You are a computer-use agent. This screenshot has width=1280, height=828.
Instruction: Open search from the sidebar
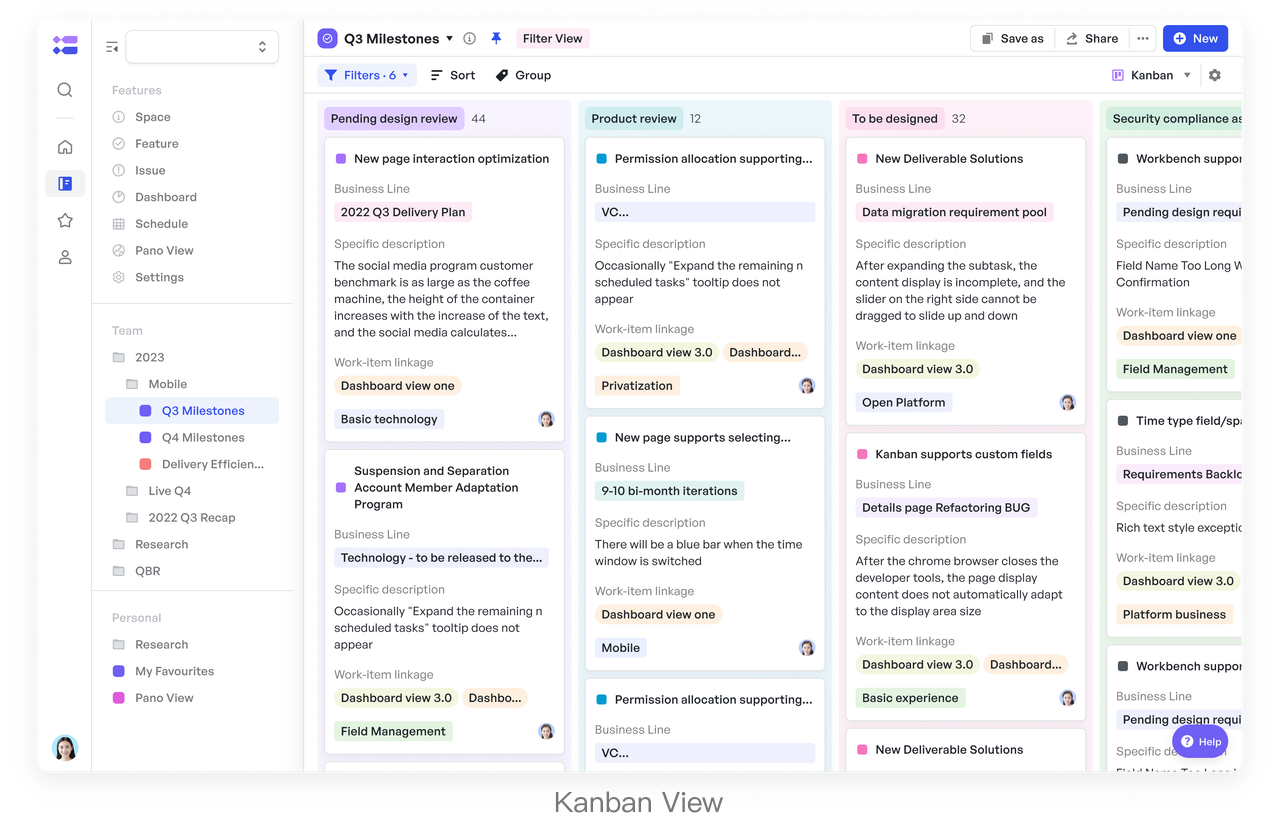[64, 89]
